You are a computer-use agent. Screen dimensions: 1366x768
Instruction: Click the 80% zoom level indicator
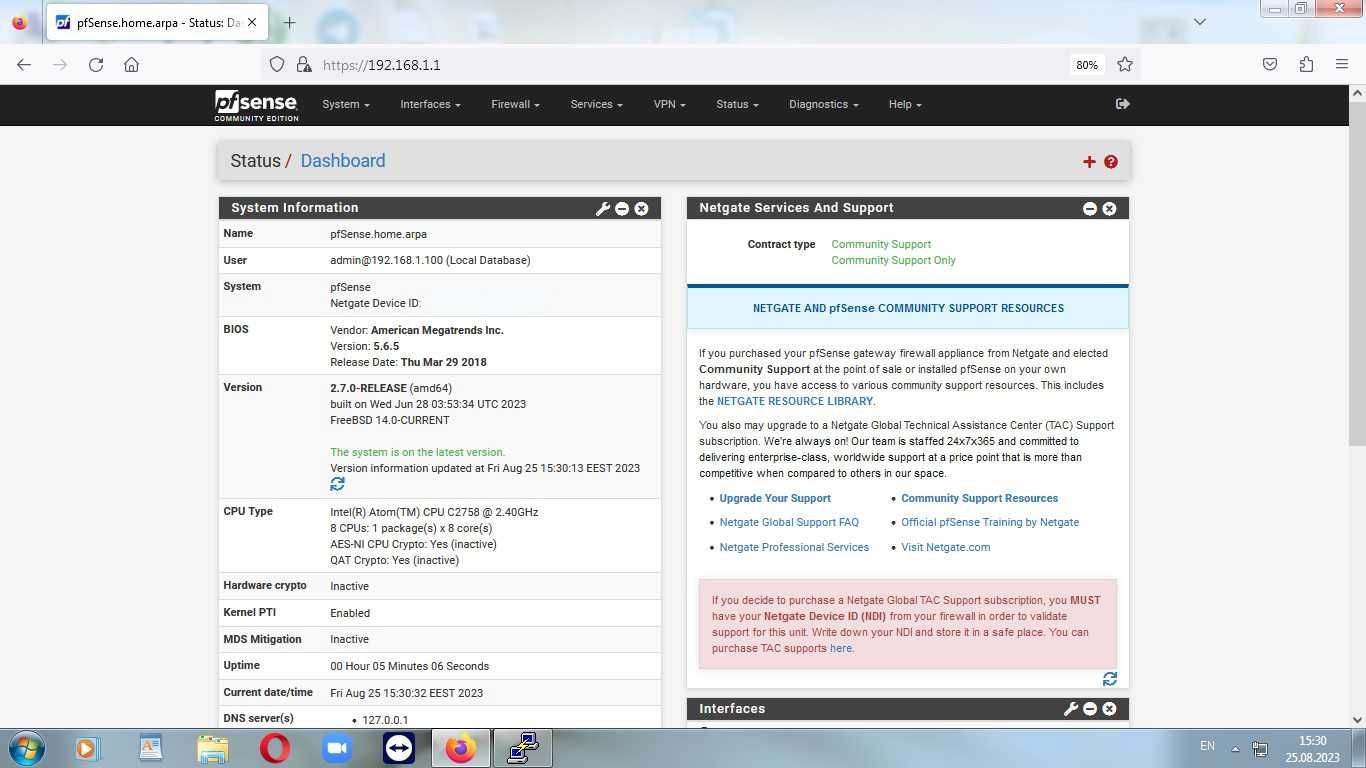click(x=1087, y=65)
